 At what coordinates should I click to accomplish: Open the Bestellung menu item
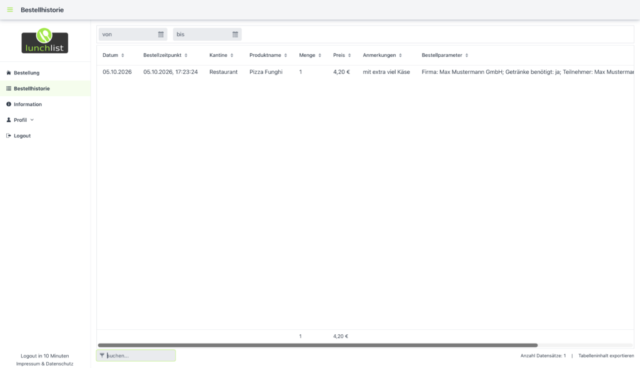click(45, 73)
